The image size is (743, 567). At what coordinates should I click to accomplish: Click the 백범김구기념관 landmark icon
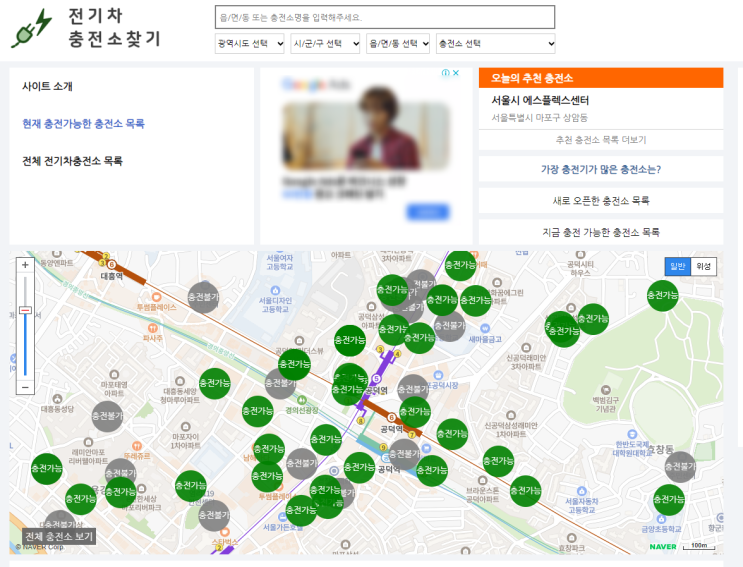tap(606, 390)
